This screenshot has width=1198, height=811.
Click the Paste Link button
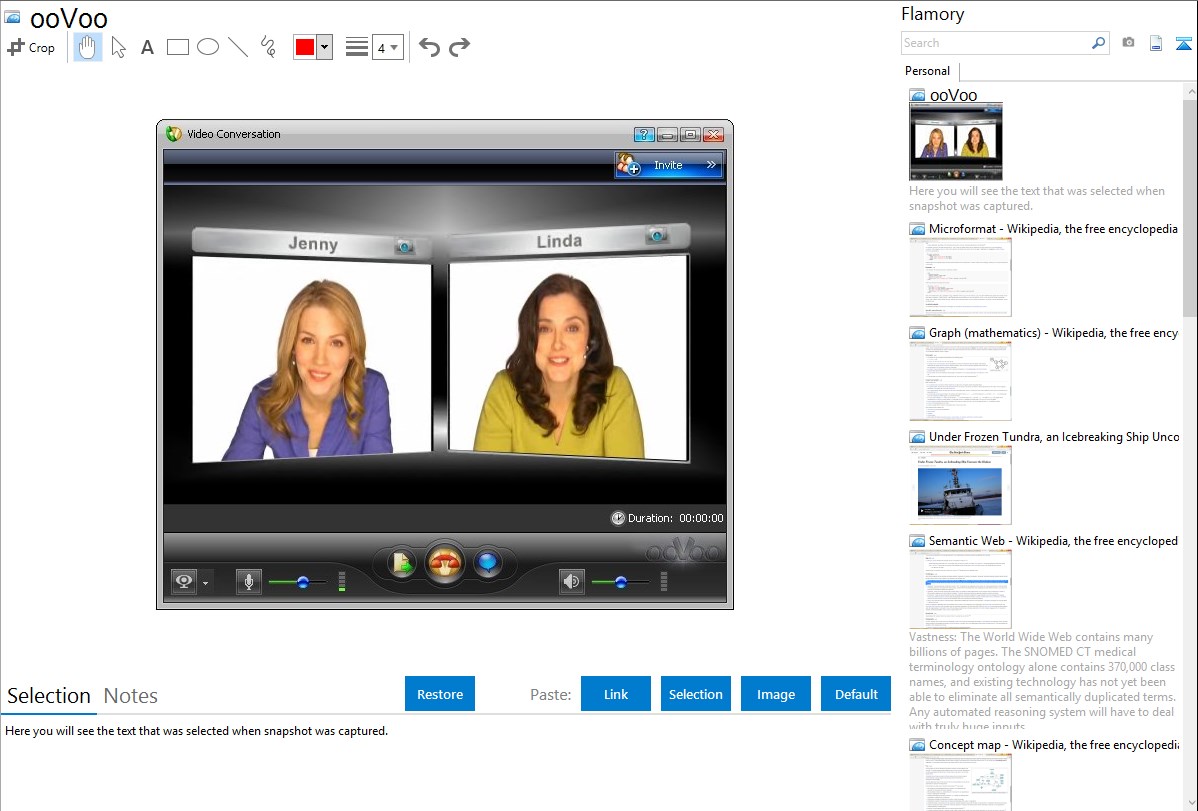(616, 694)
